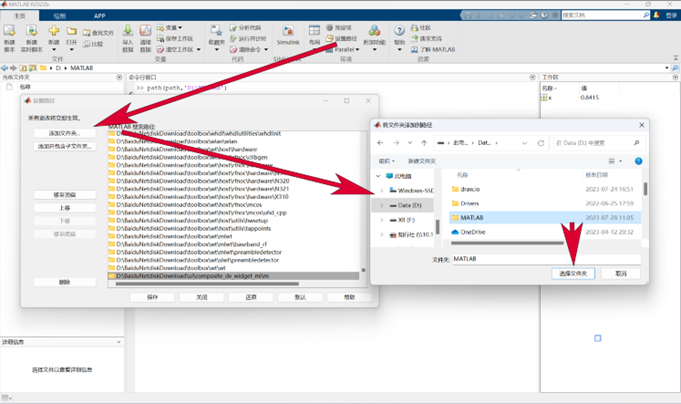Click Add with Subfolders button
The width and height of the screenshot is (681, 404).
tap(65, 146)
